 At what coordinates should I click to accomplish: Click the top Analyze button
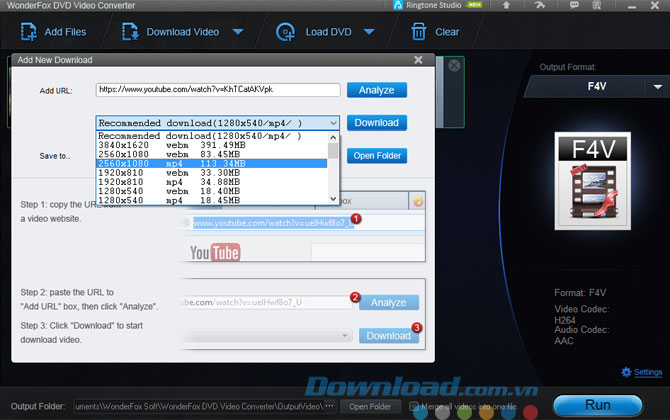click(x=376, y=90)
